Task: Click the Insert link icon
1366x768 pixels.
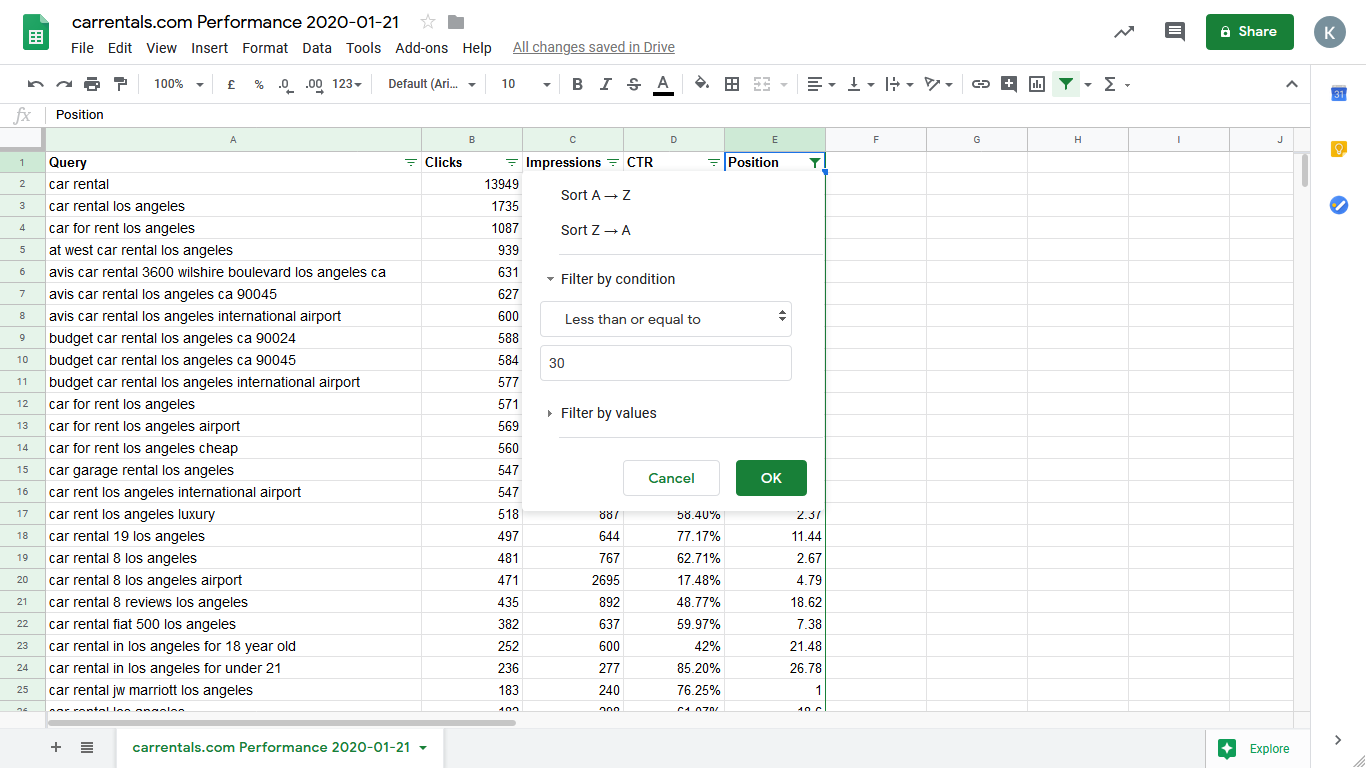Action: click(x=981, y=84)
